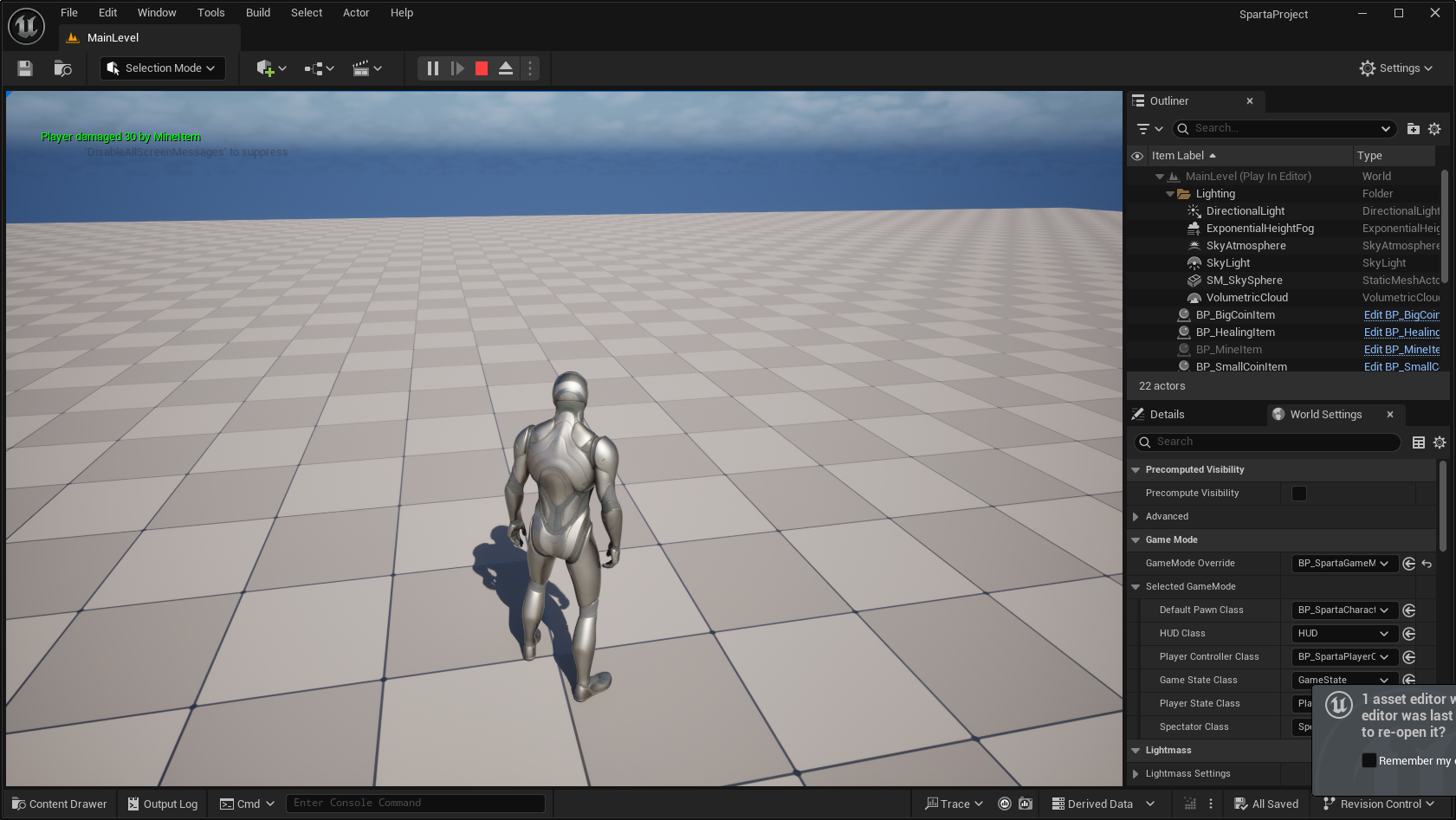
Task: Save the current level with the floppy disk icon
Action: [x=25, y=68]
